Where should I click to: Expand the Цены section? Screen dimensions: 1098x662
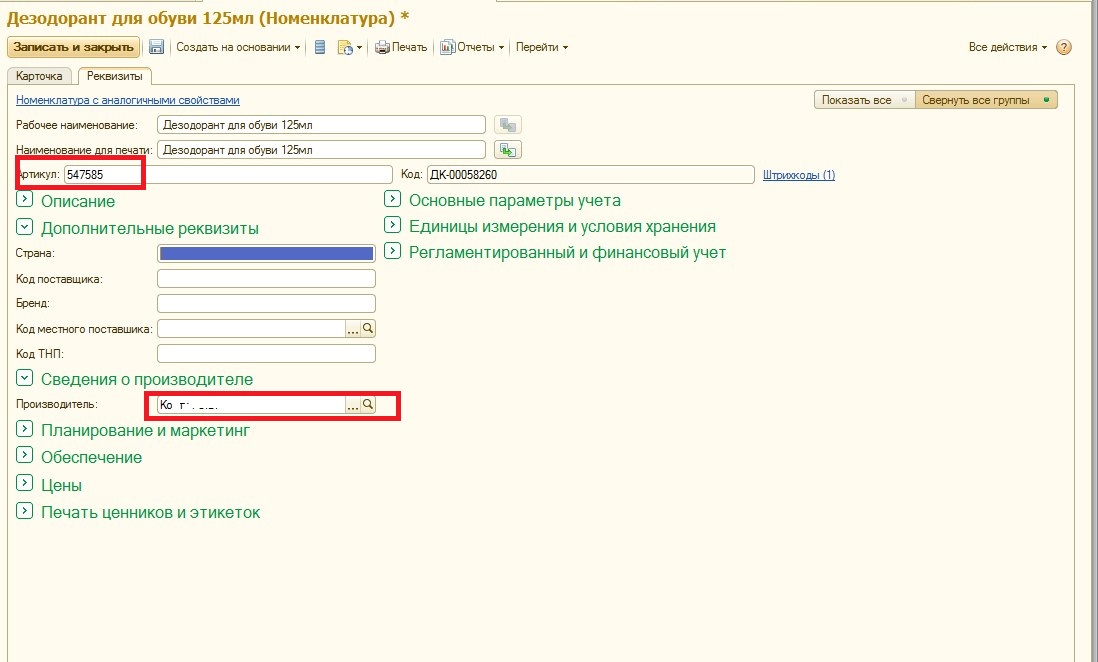click(25, 485)
